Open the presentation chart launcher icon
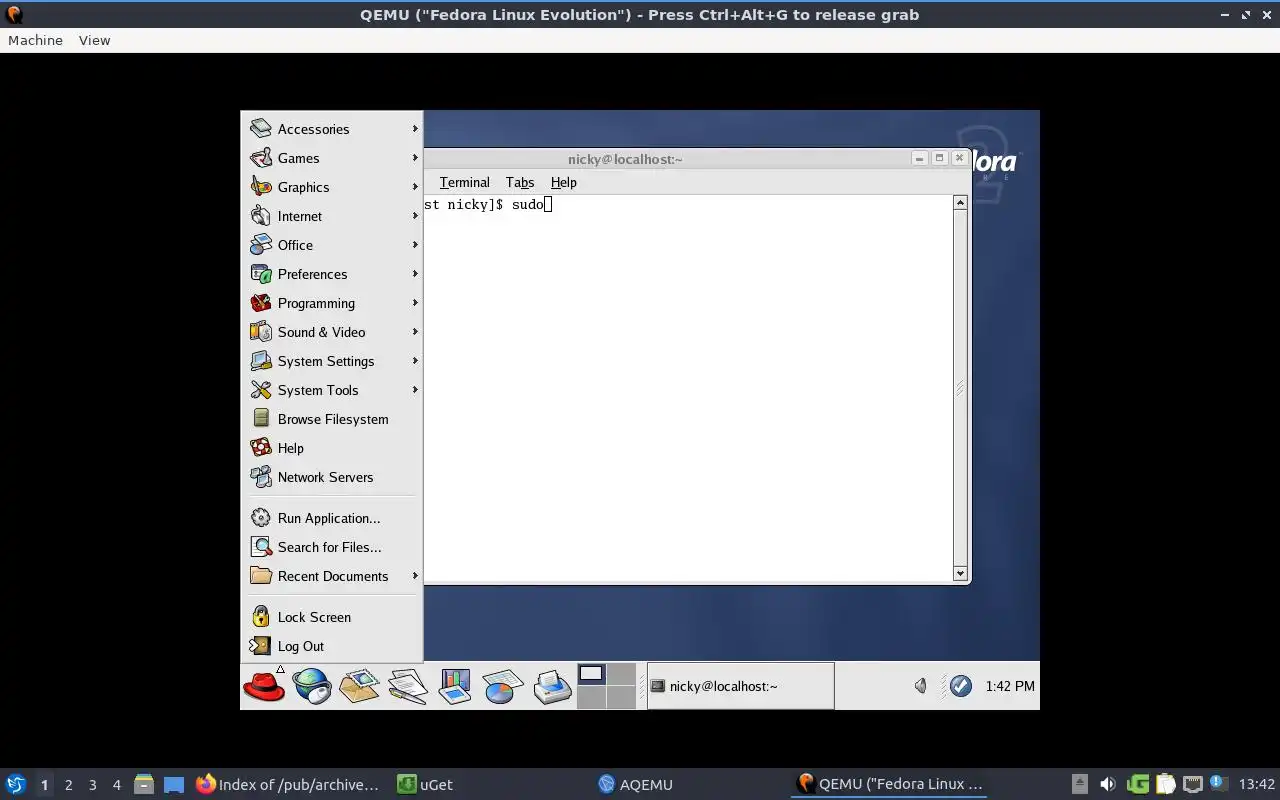 tap(455, 686)
